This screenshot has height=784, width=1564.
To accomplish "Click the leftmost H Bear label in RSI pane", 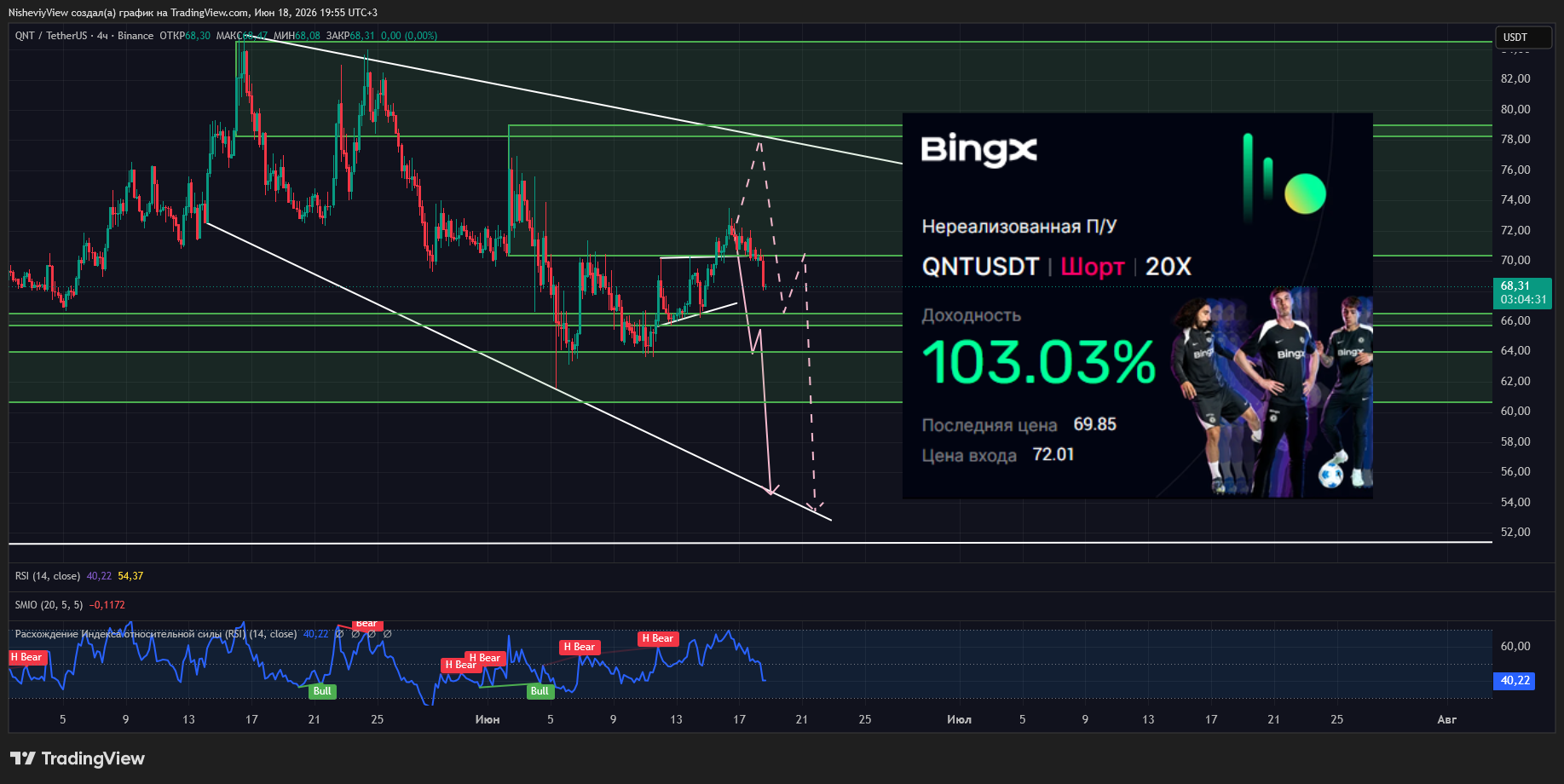I will (26, 657).
